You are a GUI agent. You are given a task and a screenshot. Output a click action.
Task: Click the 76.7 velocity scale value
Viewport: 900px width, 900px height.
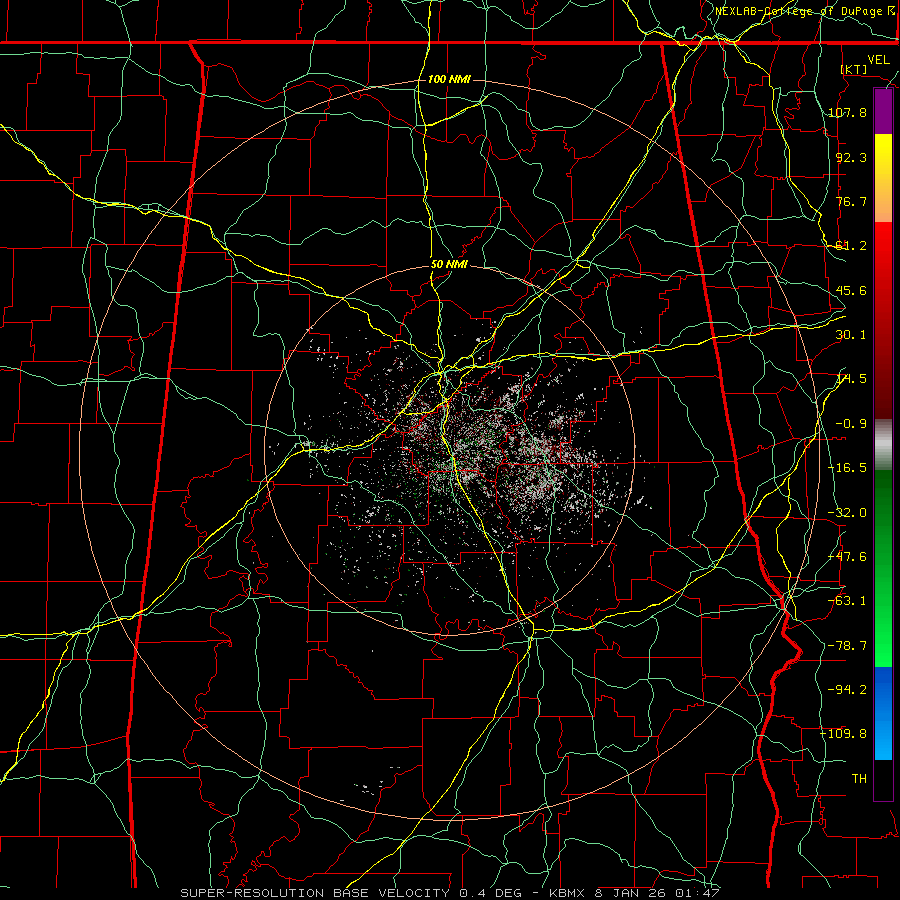pyautogui.click(x=851, y=201)
